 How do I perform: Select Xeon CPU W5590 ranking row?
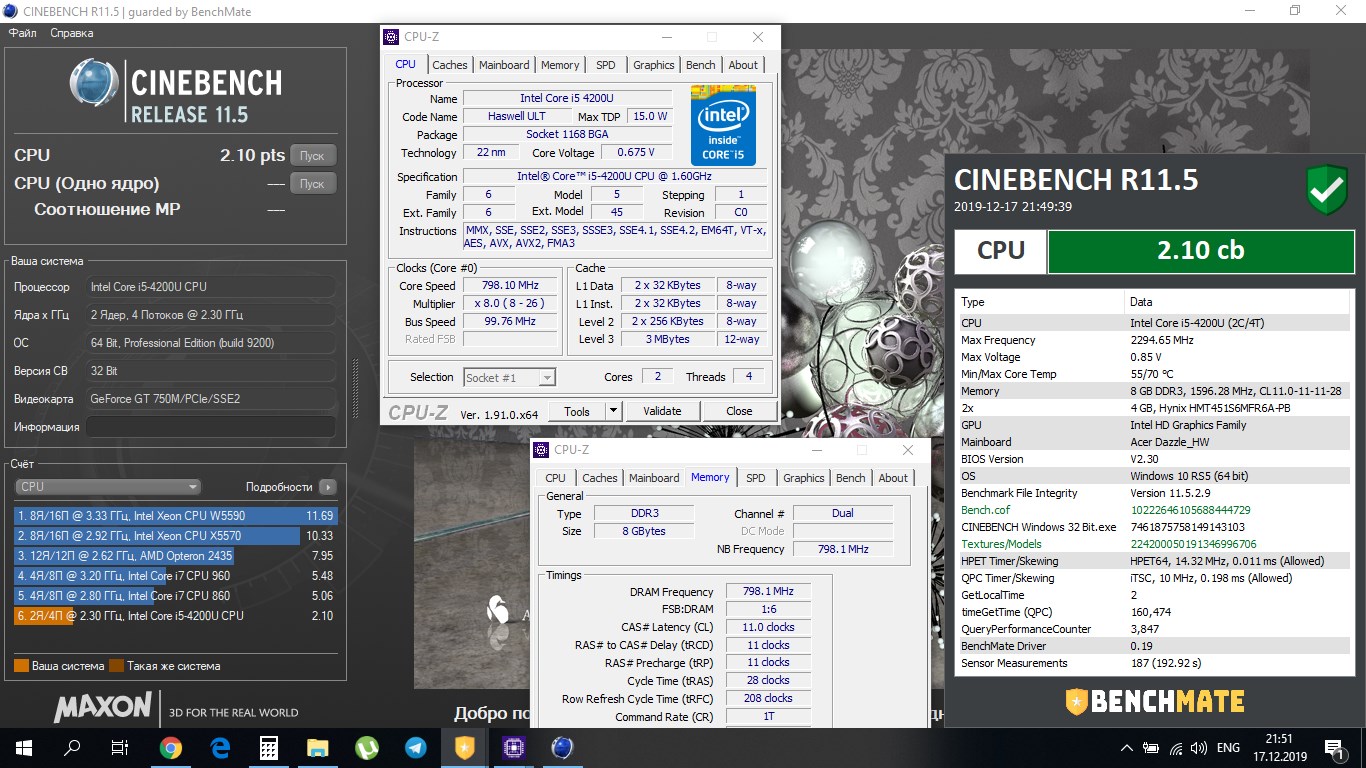pyautogui.click(x=176, y=516)
